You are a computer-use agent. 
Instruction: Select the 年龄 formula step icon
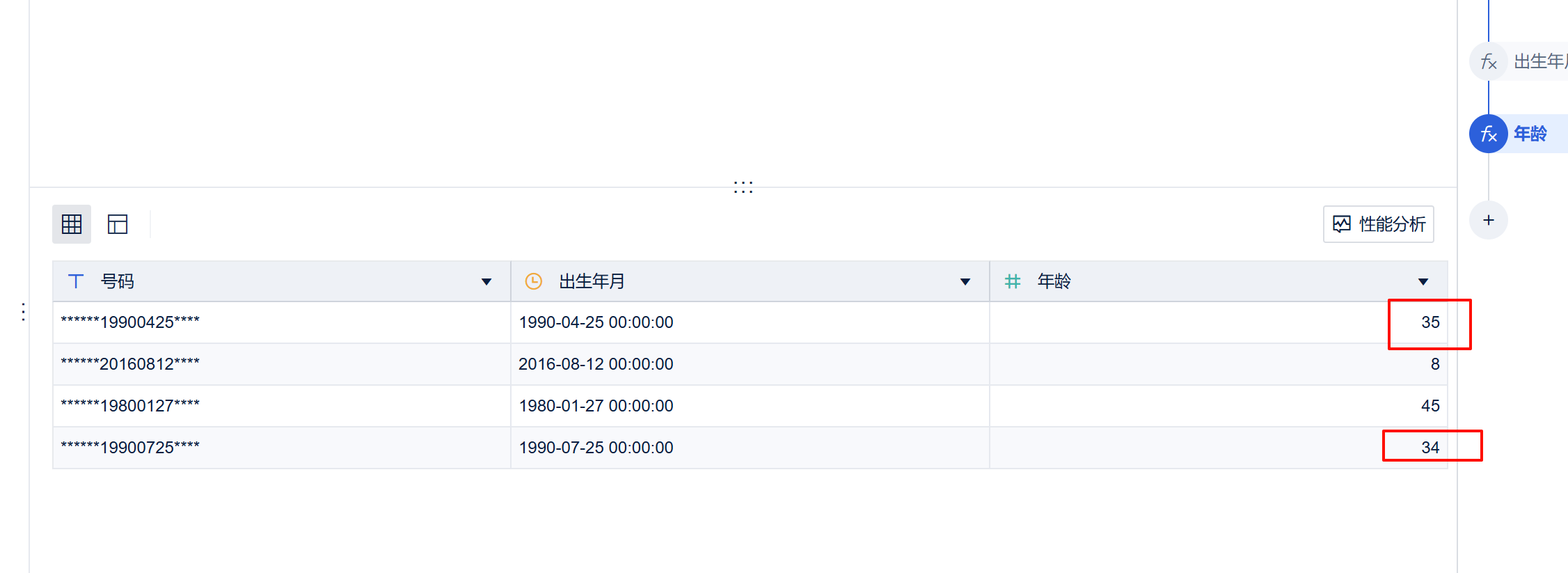point(1489,134)
